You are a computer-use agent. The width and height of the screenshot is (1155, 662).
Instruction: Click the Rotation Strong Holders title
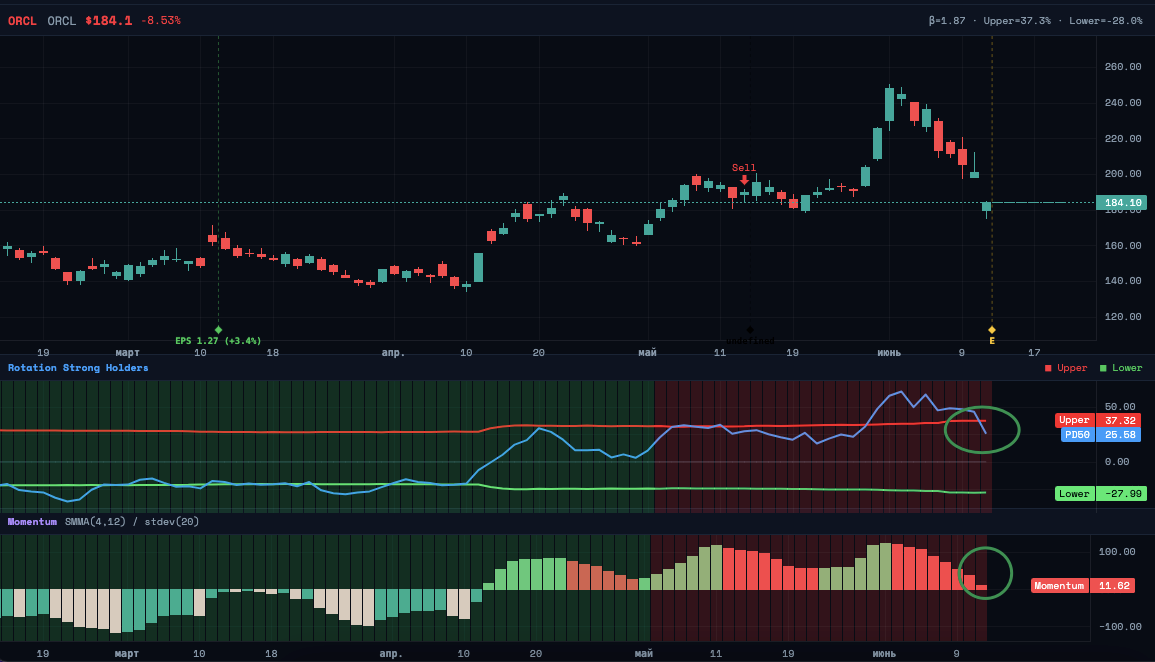coord(78,368)
